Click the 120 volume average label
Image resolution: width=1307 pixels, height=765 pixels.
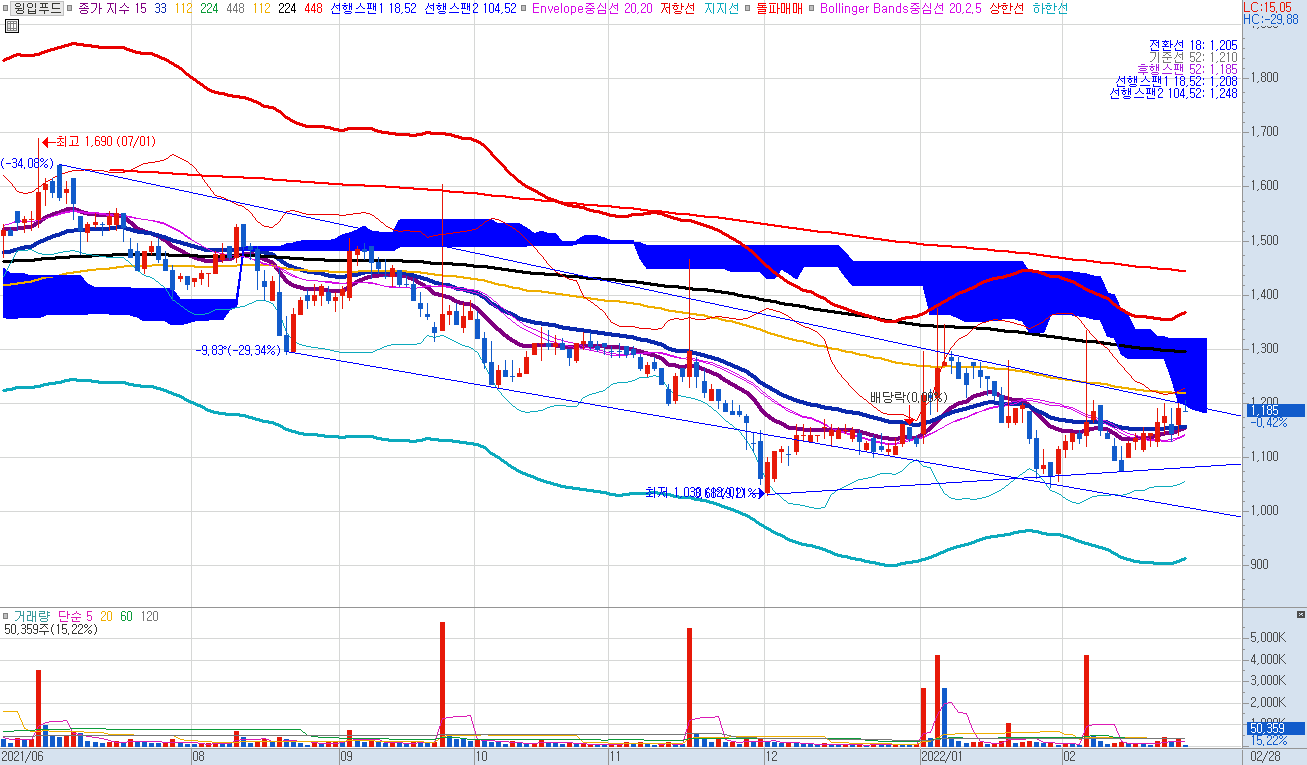149,617
